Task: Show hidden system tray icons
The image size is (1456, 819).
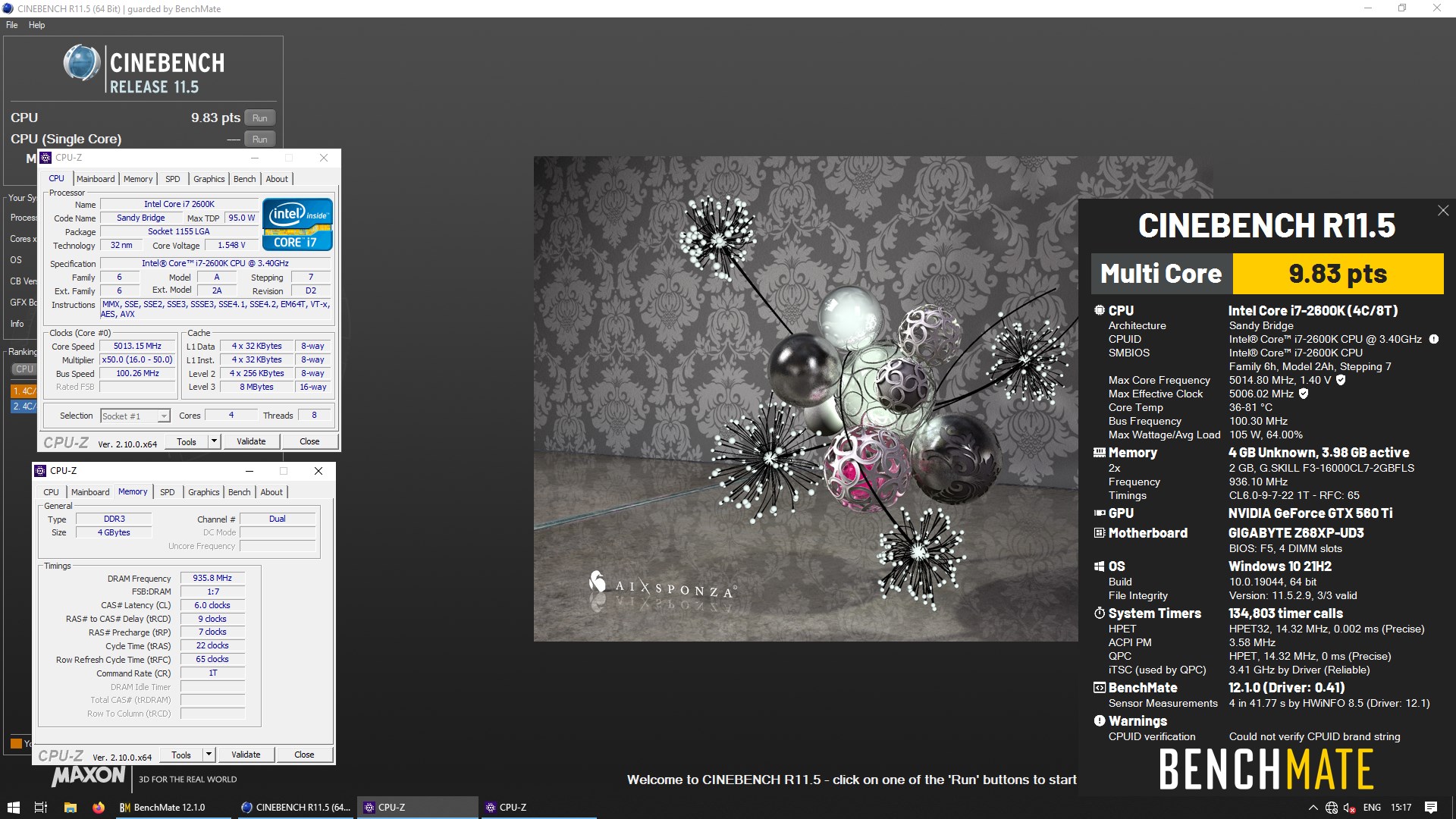Action: pyautogui.click(x=1313, y=808)
